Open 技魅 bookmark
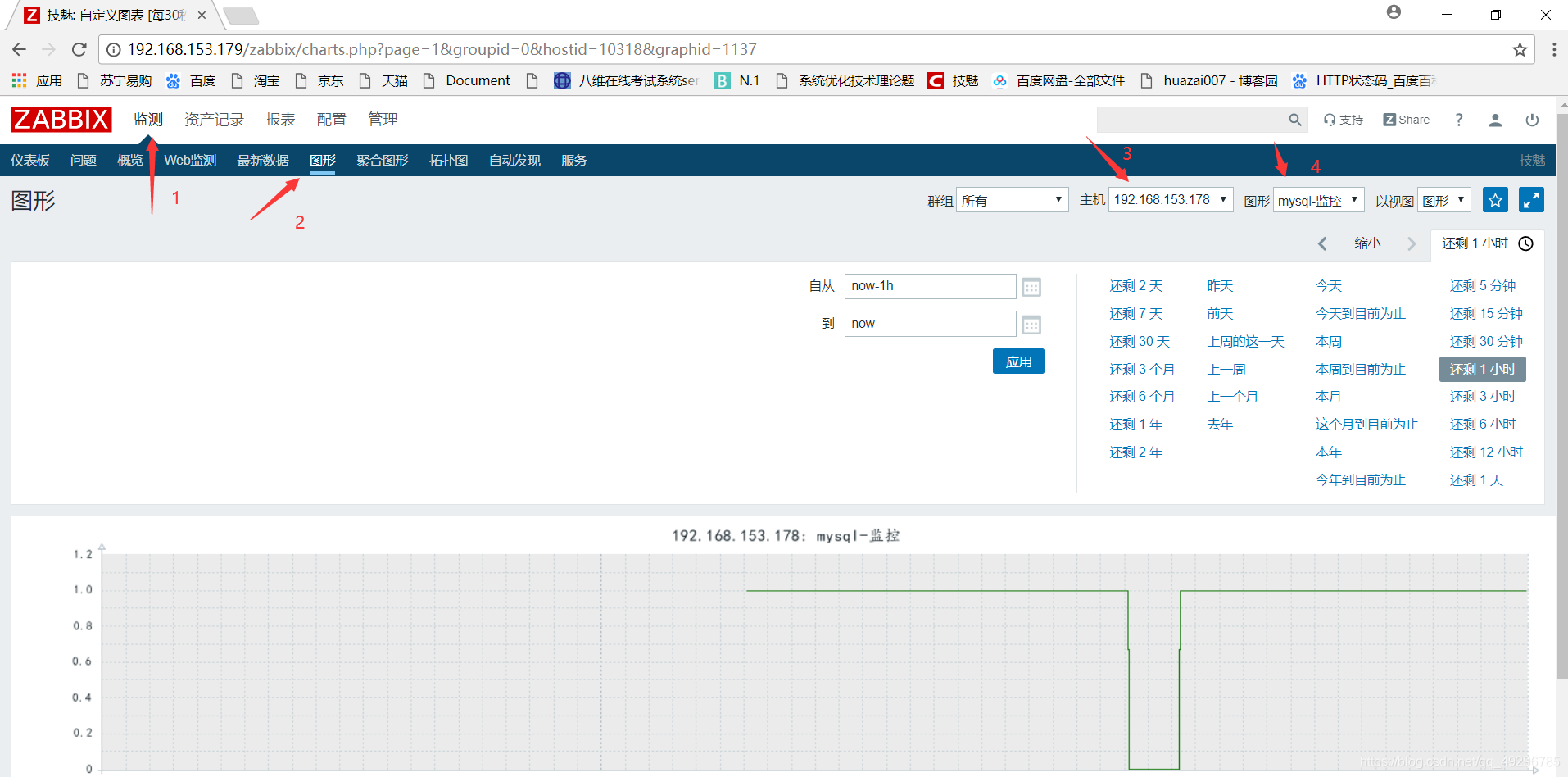Screen dimensions: 1568x777 [953, 80]
